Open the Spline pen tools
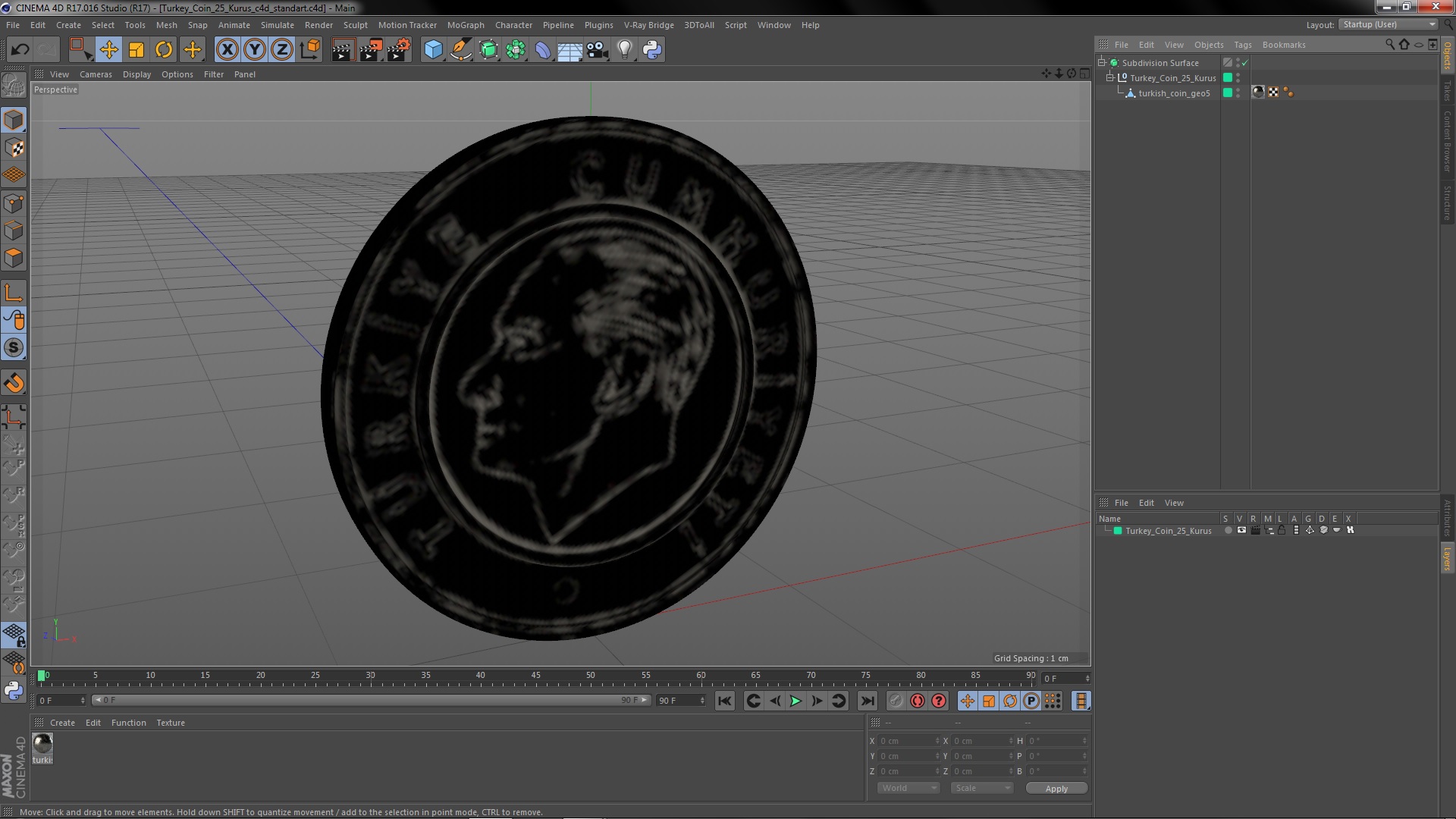 pos(461,50)
